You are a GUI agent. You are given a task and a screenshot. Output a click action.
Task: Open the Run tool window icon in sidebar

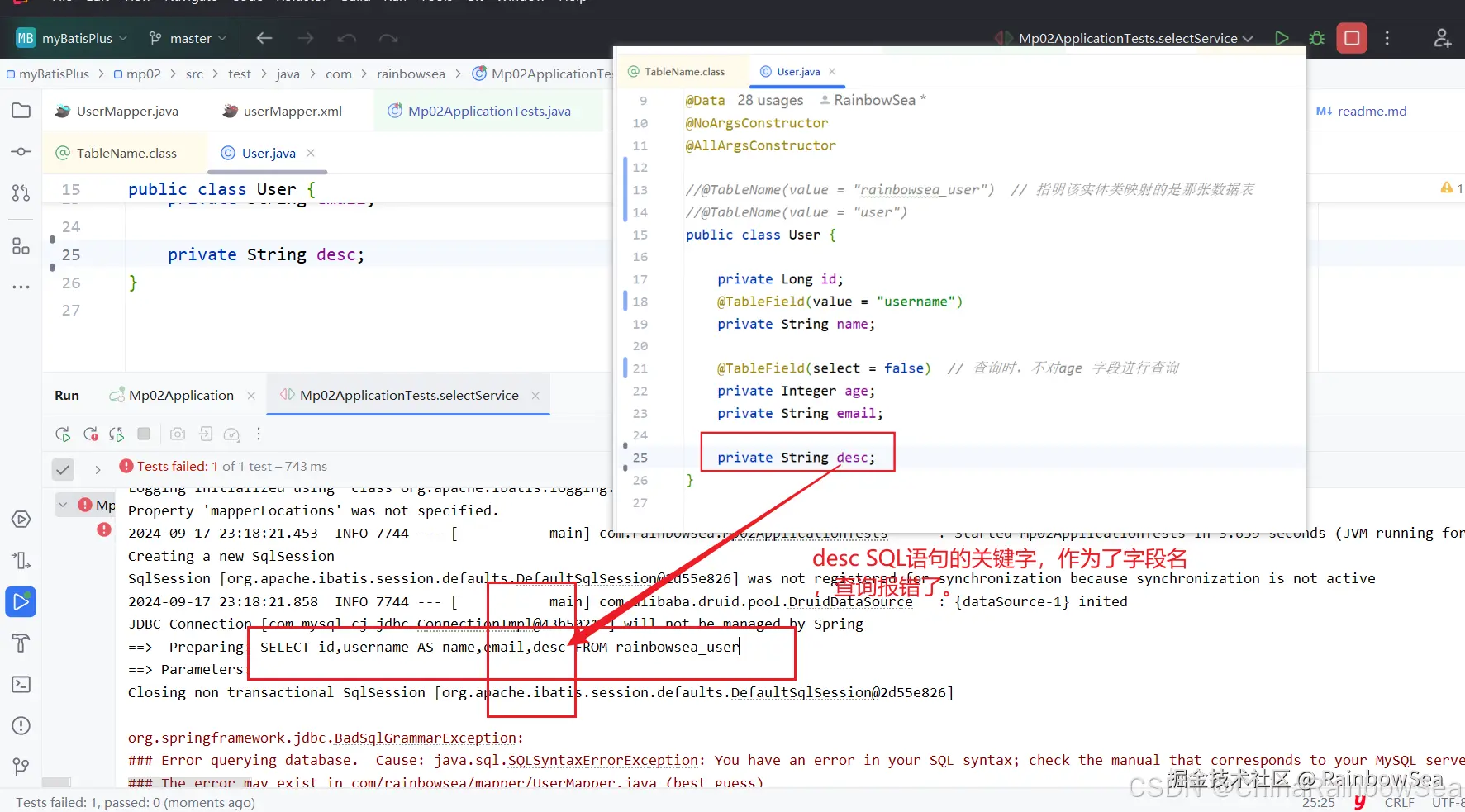tap(21, 602)
